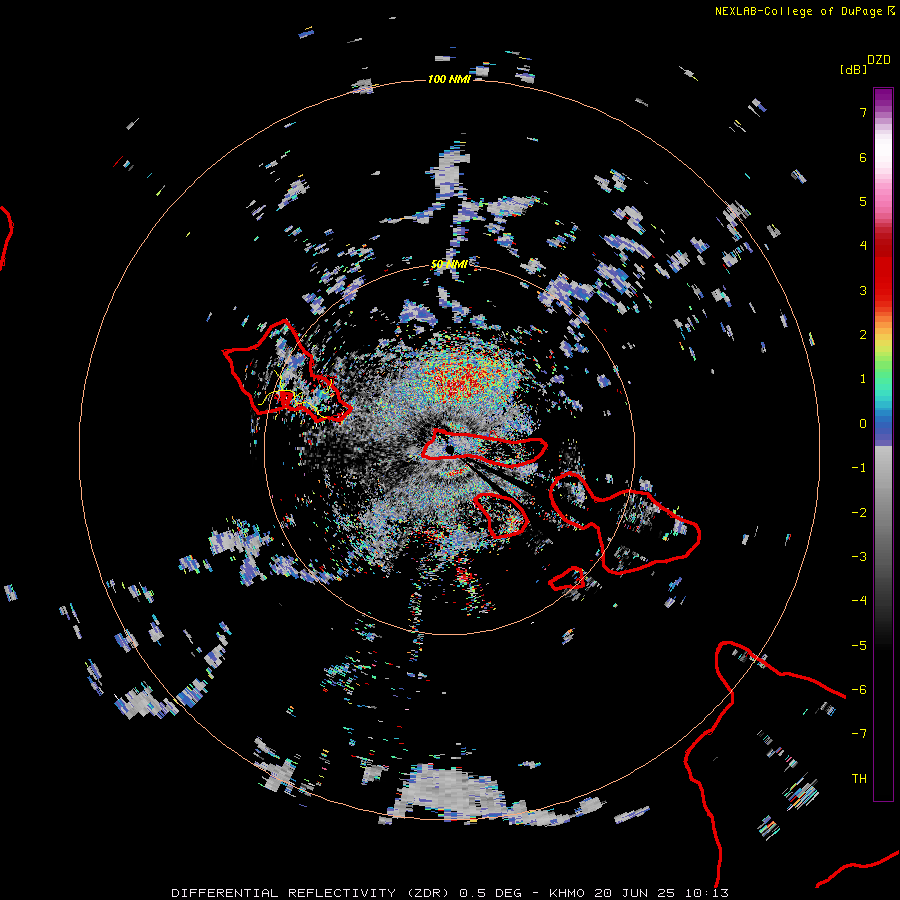
Task: Click the 7 value on color scale
Action: point(863,112)
